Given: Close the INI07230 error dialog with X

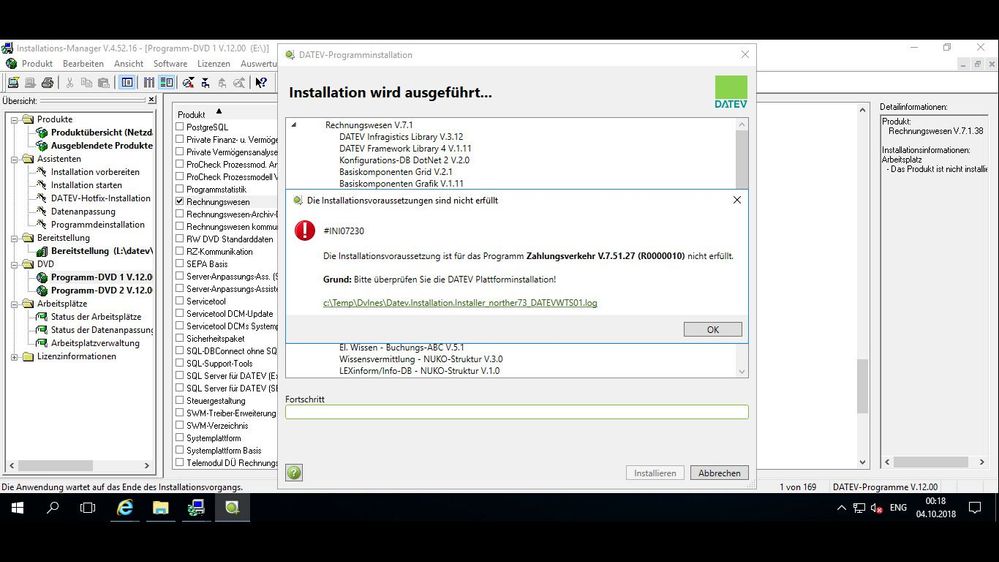Looking at the screenshot, I should tap(737, 200).
